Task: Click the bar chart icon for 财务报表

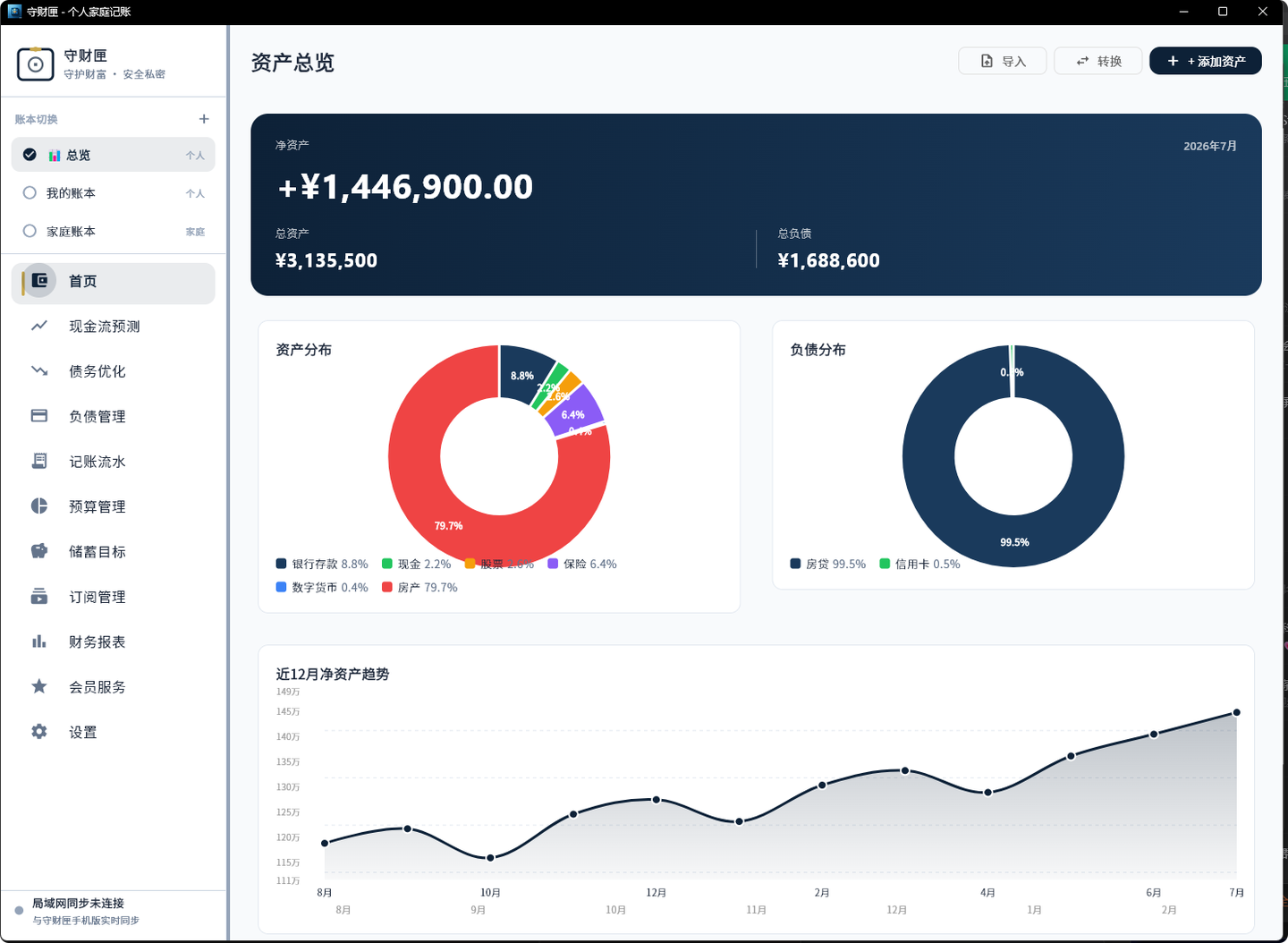Action: [x=39, y=641]
